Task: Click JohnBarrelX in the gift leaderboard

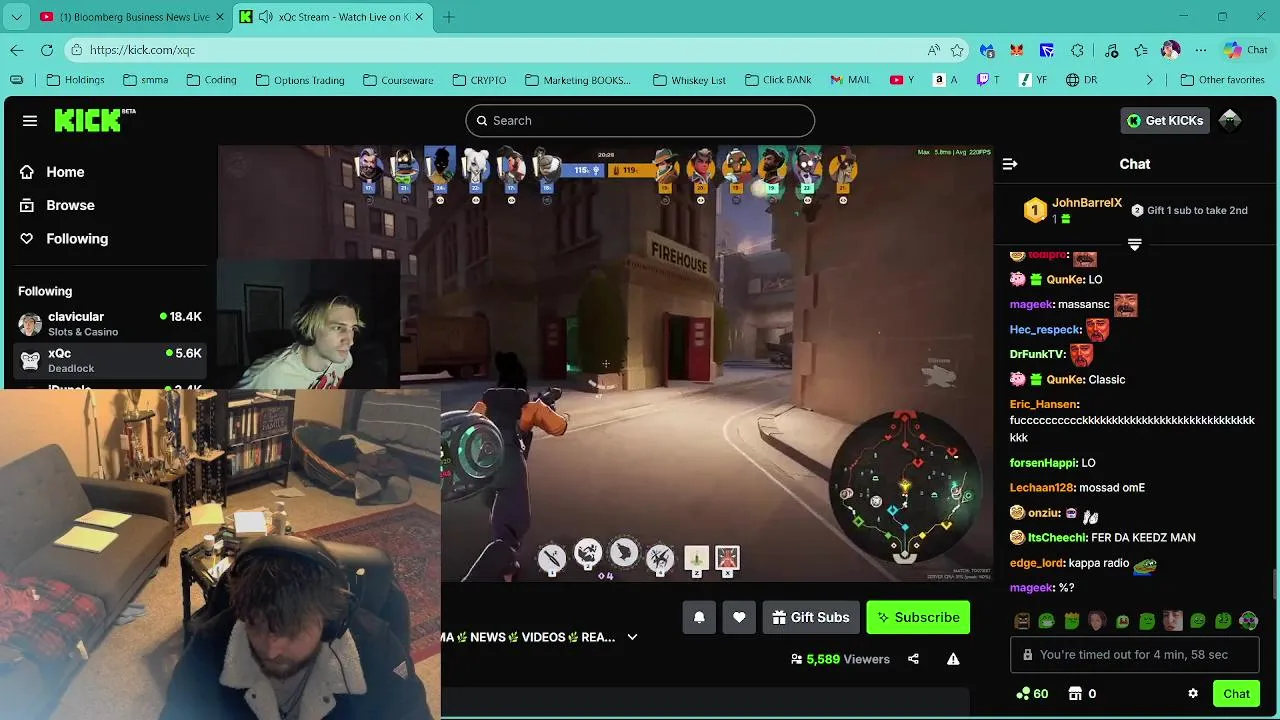Action: click(x=1087, y=203)
